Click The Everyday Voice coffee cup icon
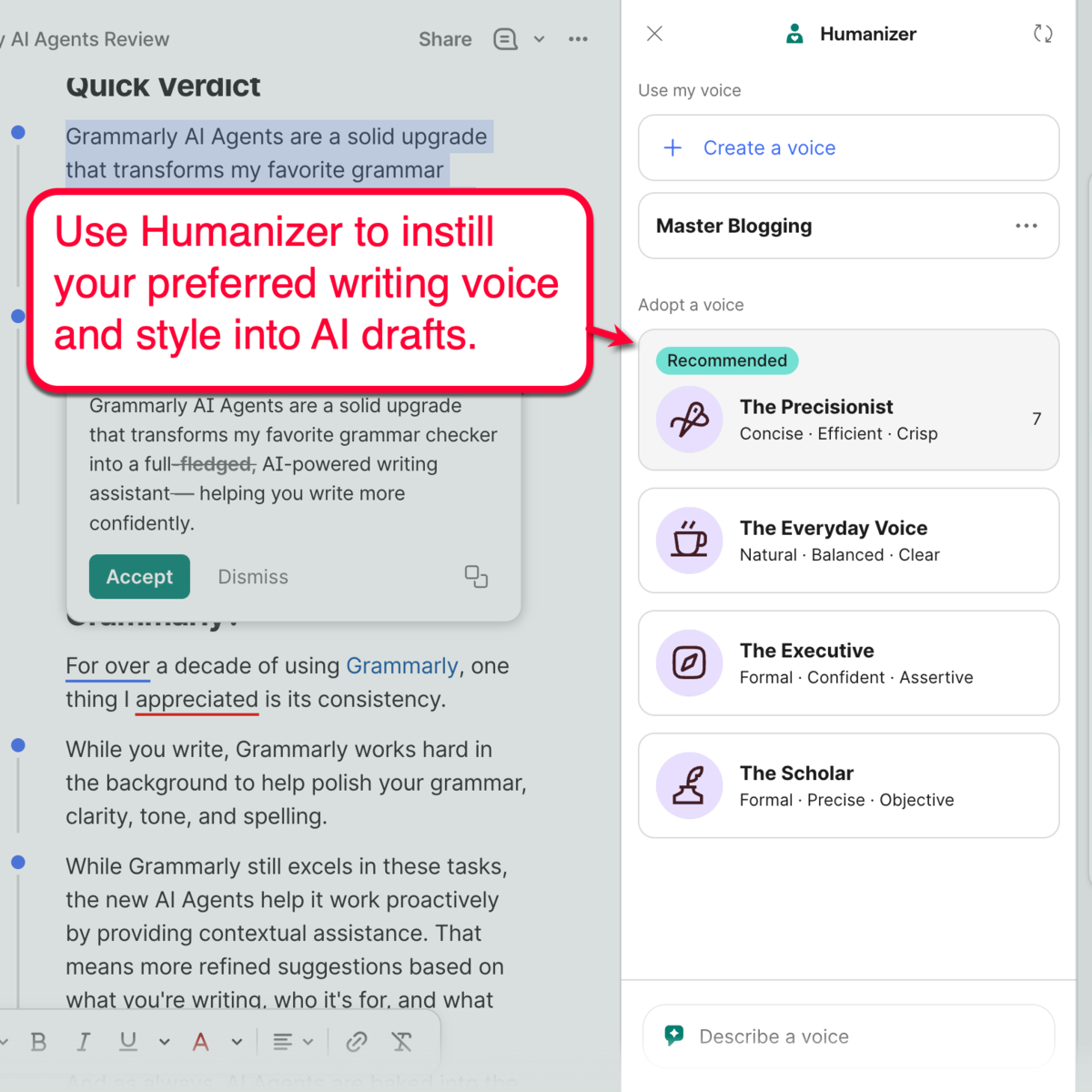 pyautogui.click(x=690, y=541)
